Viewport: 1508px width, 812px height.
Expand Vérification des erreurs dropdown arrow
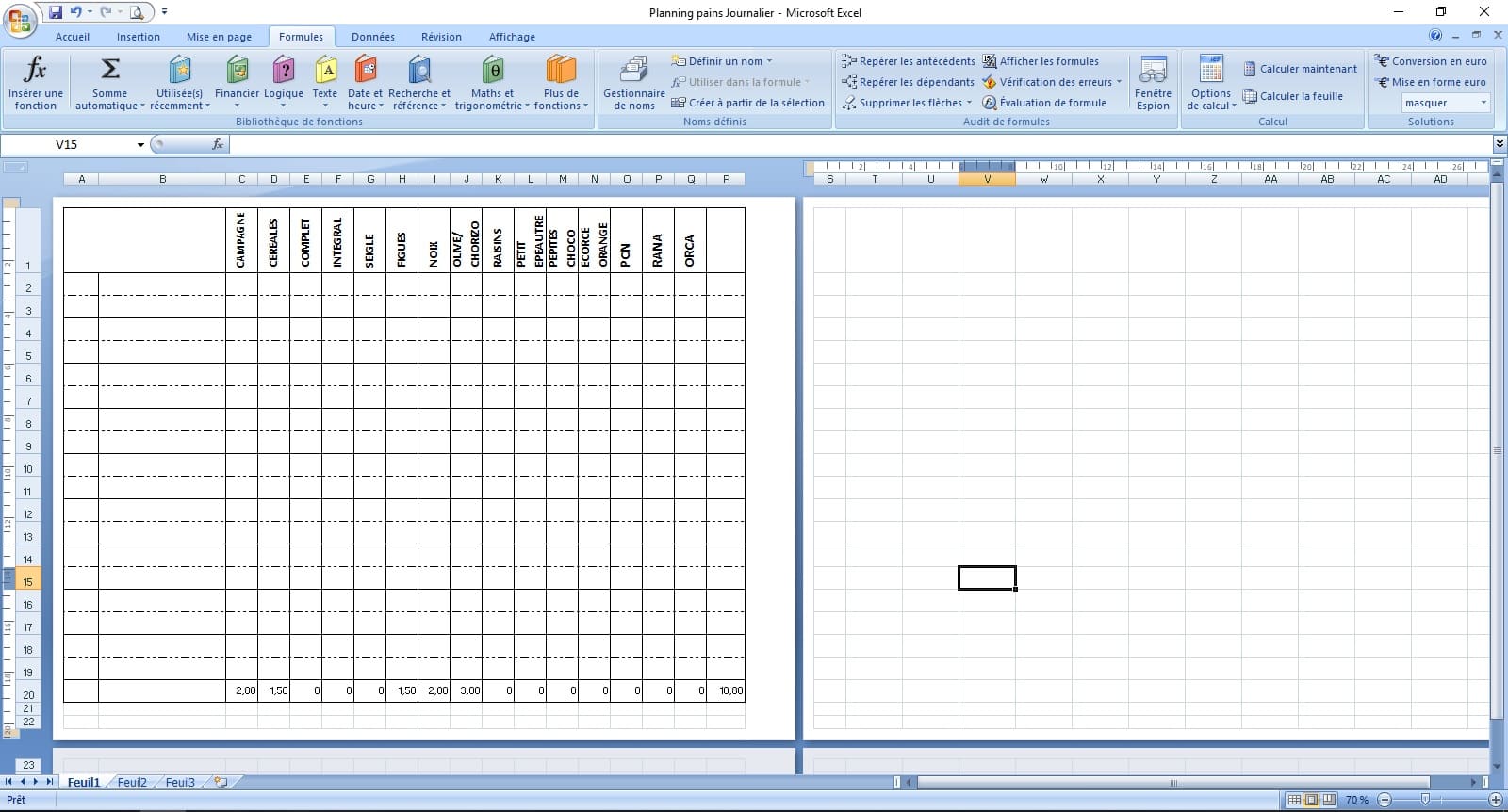pos(1119,82)
